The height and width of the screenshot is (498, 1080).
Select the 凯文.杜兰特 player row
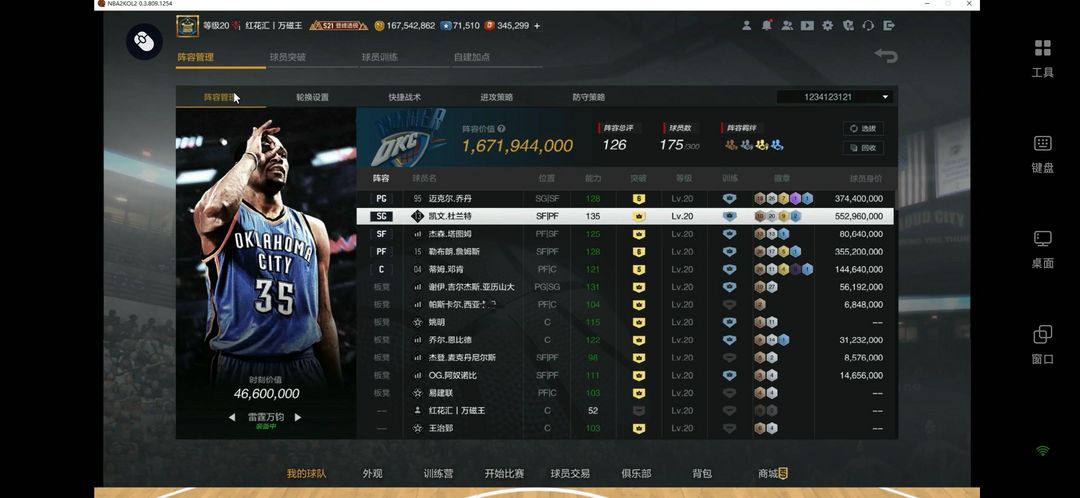click(625, 216)
